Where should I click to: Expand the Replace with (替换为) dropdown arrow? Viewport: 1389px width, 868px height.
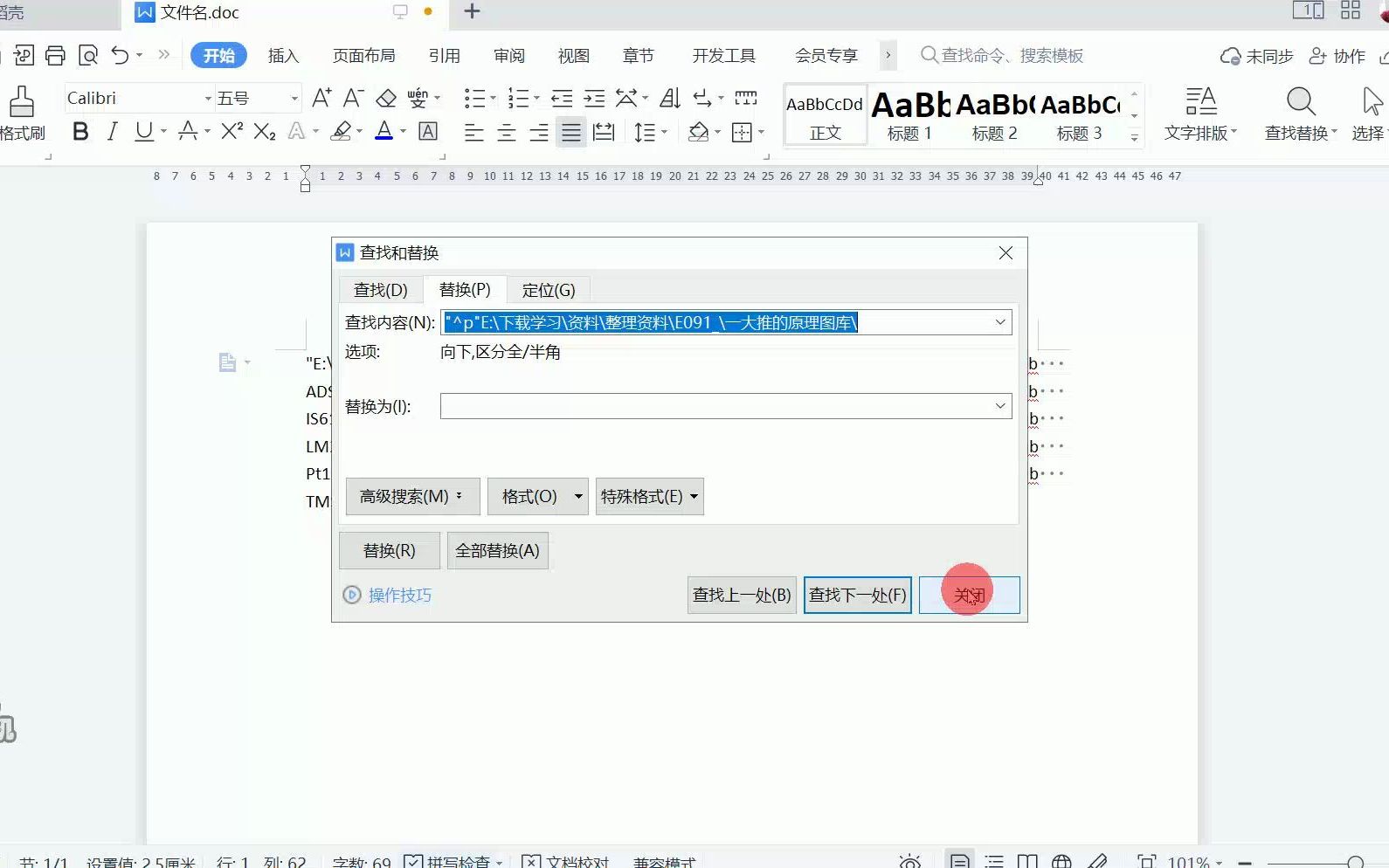click(x=1000, y=406)
